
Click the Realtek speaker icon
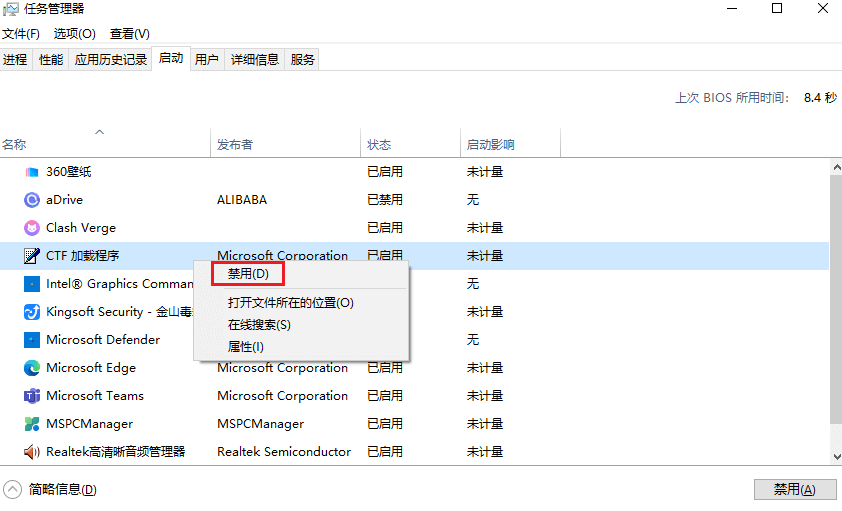32,452
